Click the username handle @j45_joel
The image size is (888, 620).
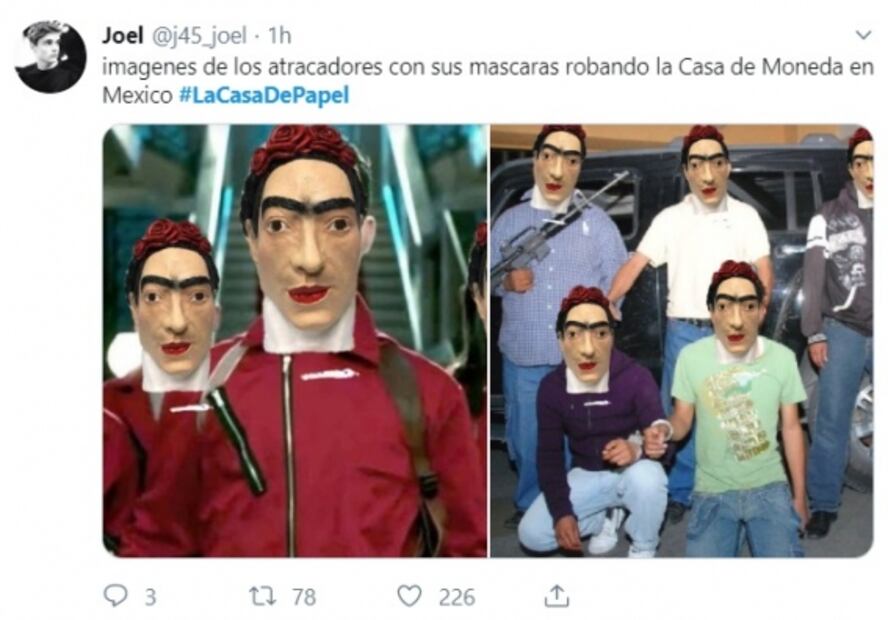tap(198, 36)
